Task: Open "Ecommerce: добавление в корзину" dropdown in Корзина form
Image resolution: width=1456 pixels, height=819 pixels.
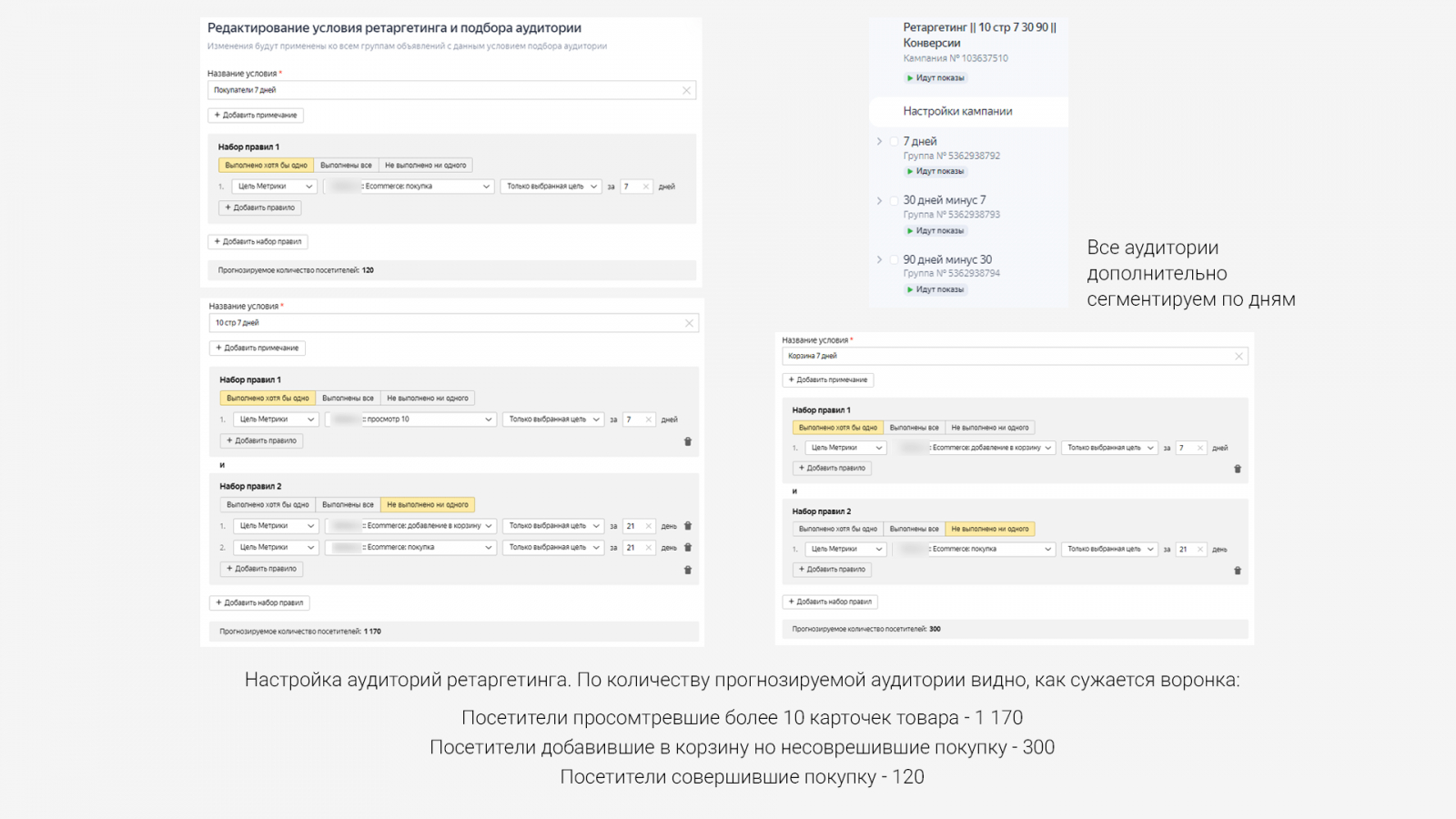Action: pos(975,448)
